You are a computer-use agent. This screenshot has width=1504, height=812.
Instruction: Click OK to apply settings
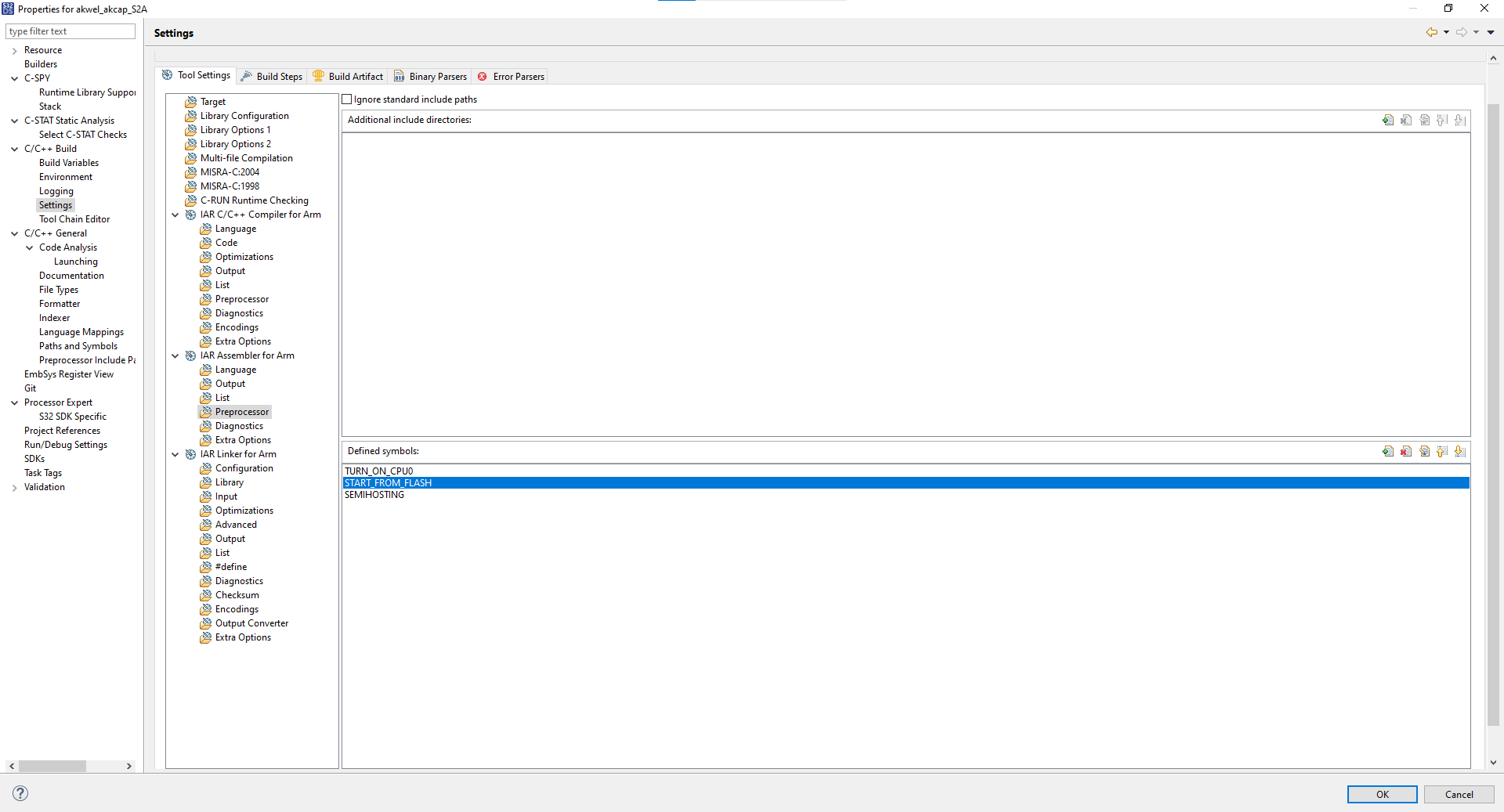1382,794
